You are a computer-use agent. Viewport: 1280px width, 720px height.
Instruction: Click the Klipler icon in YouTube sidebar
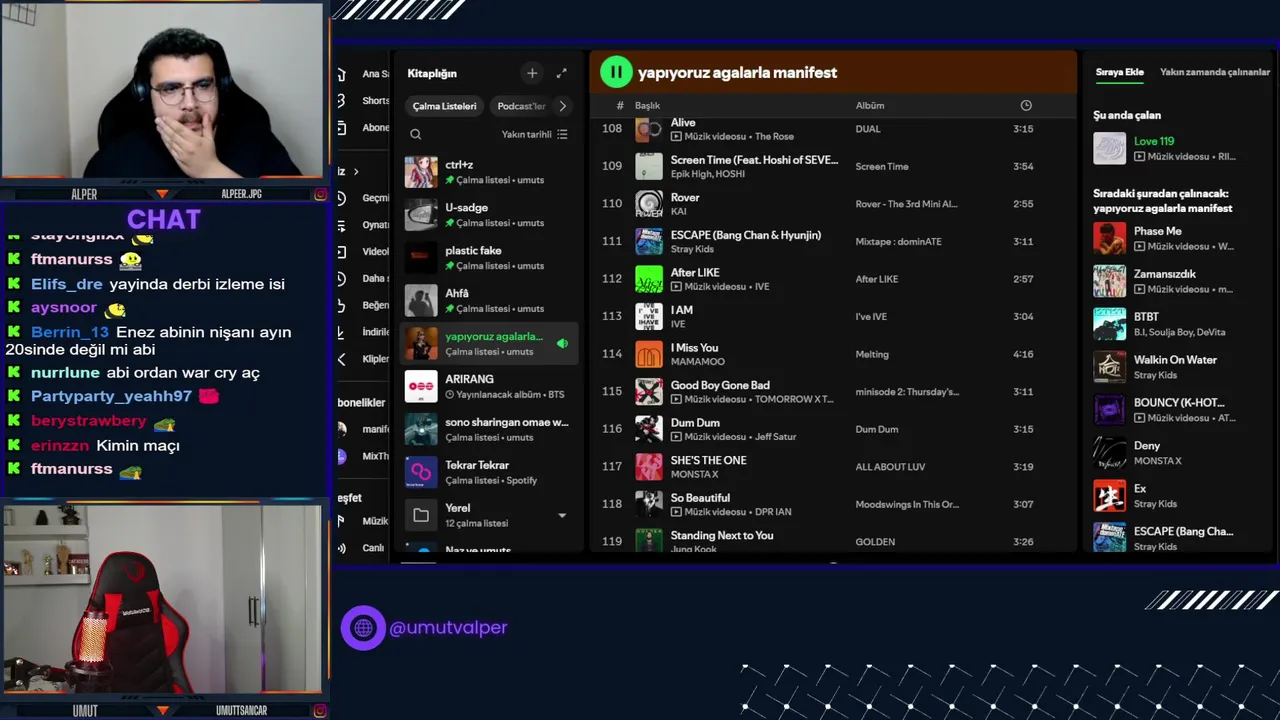coord(341,359)
